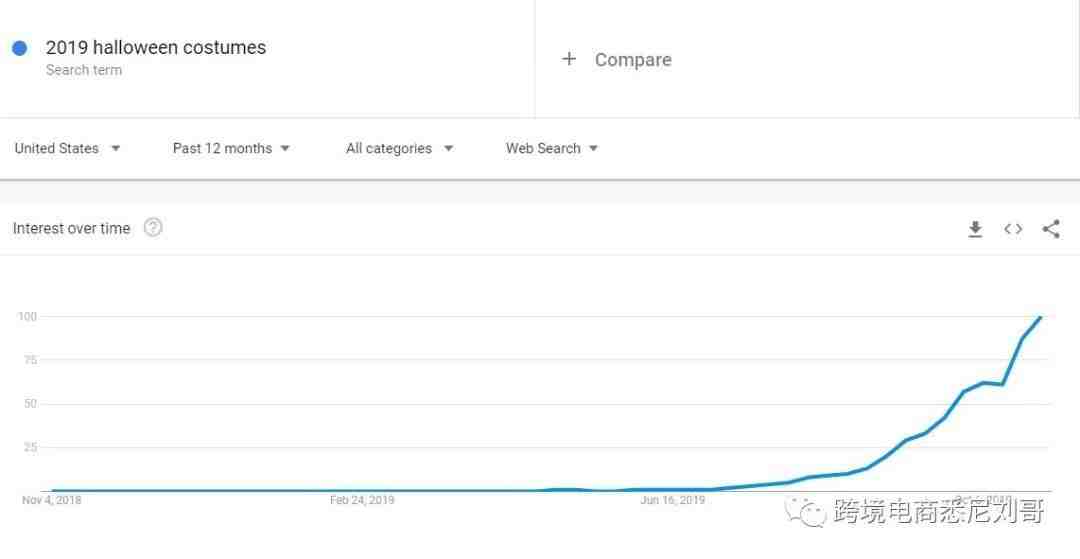
Task: Click the blue dot next to the search term
Action: click(19, 48)
